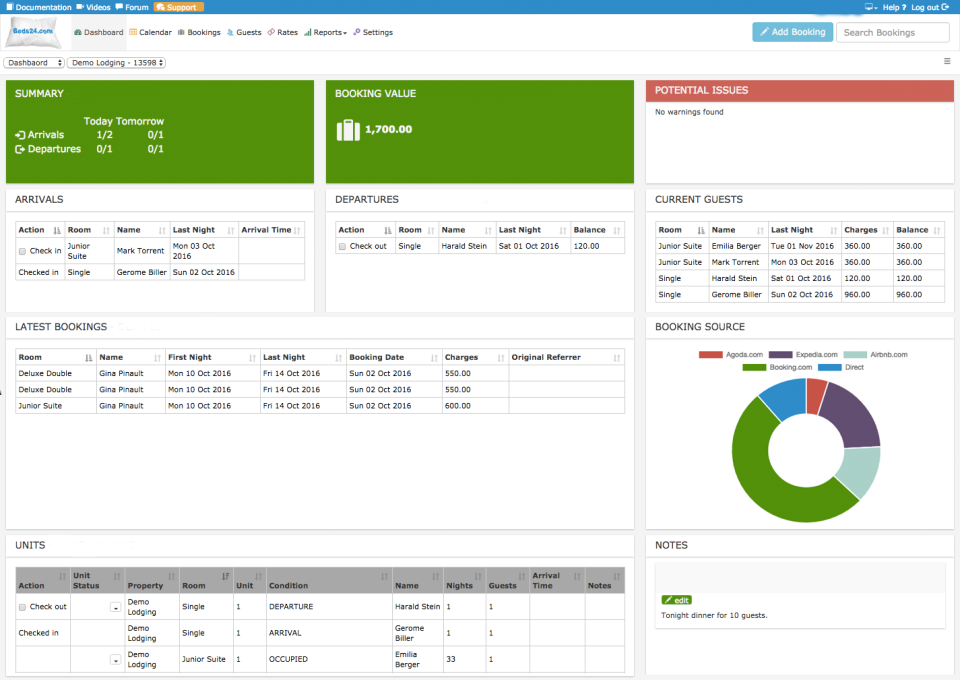Click the Beds24 logo
The width and height of the screenshot is (960, 680).
click(x=33, y=32)
